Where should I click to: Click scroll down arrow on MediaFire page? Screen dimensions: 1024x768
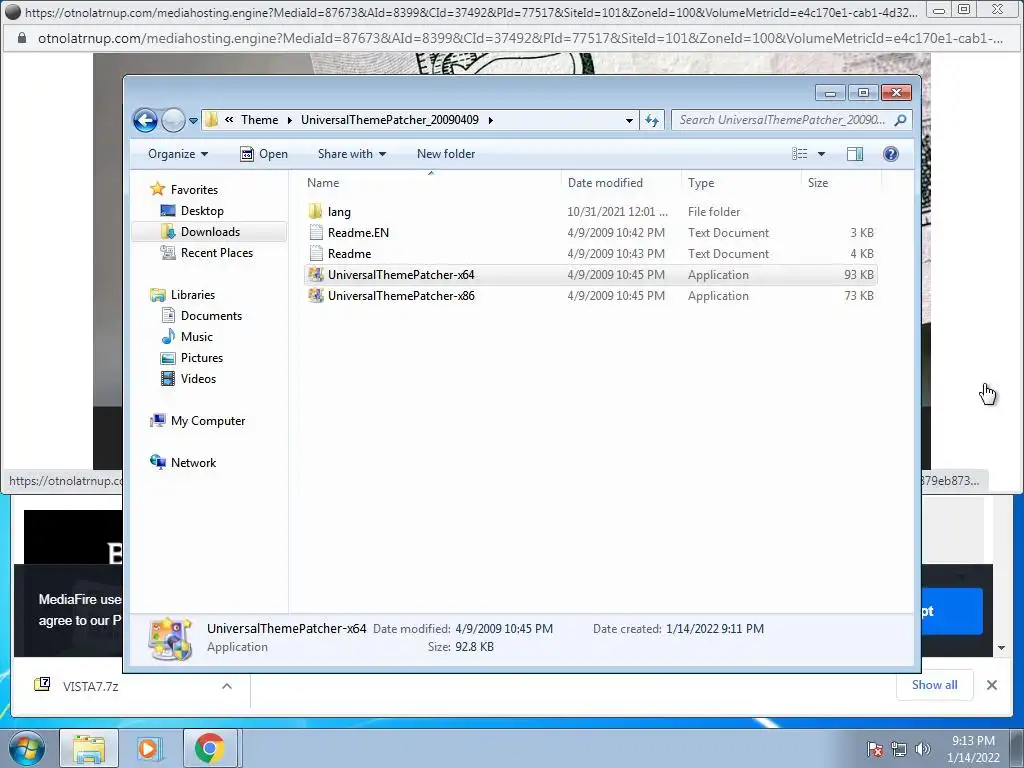[1001, 648]
